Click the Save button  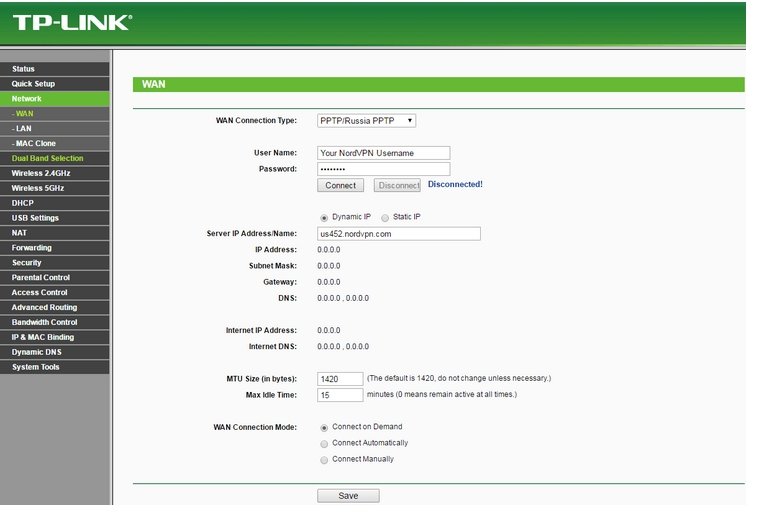(x=348, y=496)
